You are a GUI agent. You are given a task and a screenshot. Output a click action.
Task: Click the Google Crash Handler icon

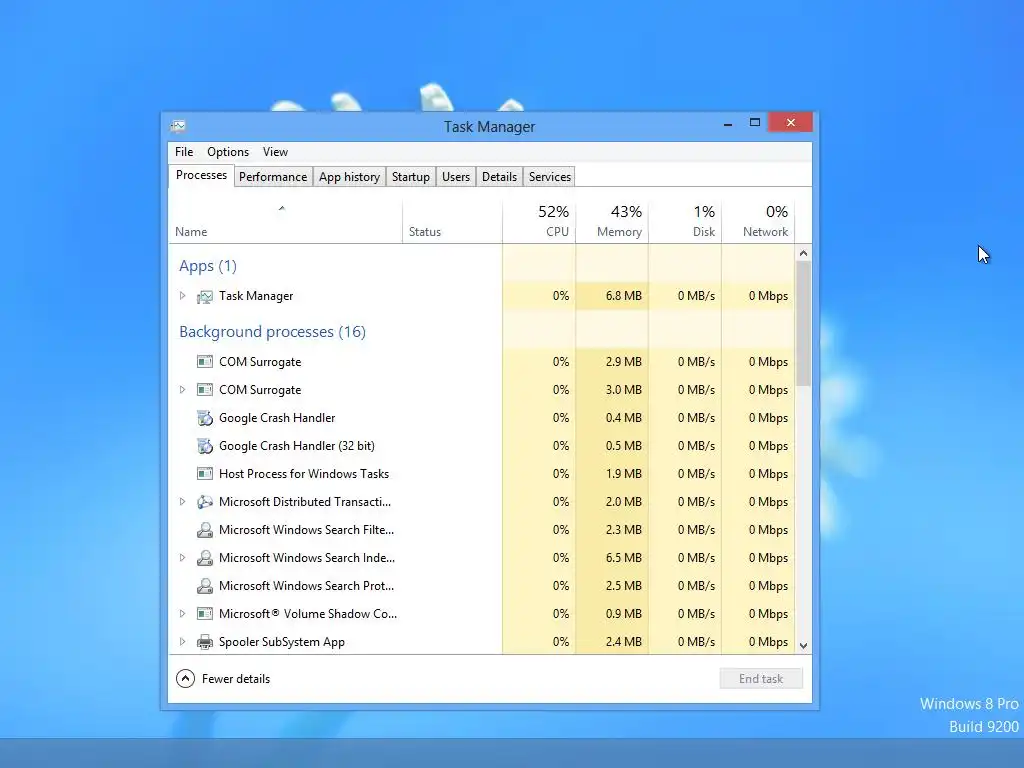click(204, 418)
